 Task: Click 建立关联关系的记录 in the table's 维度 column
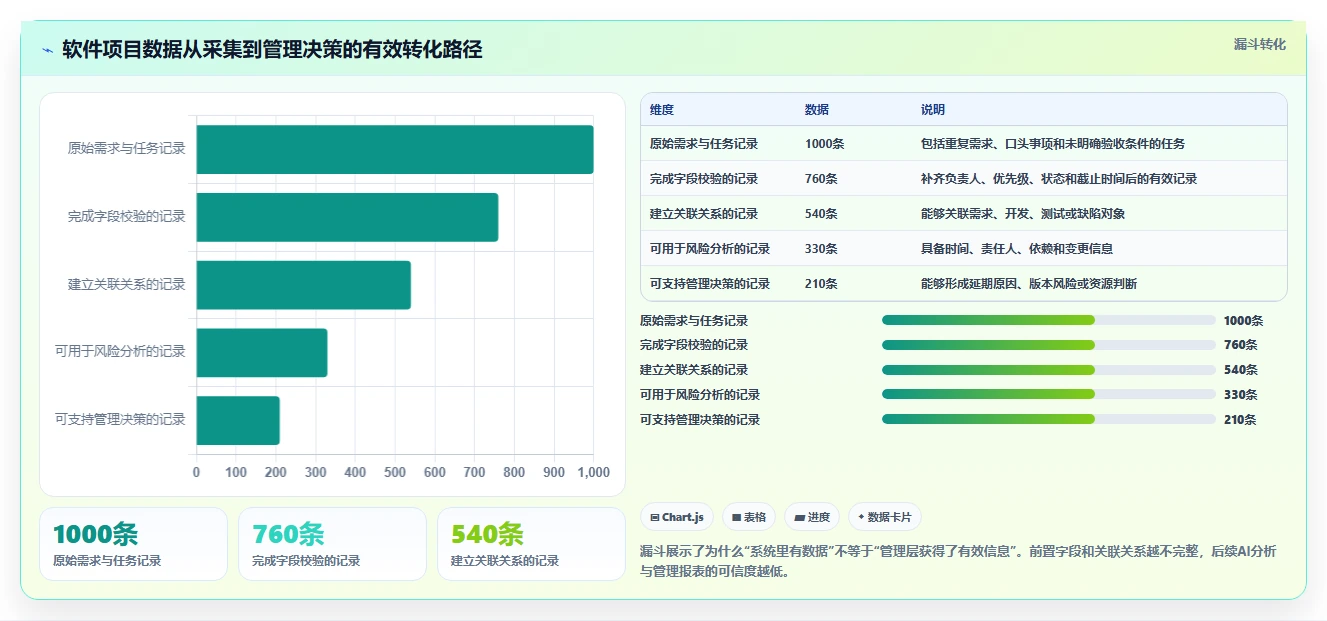pos(704,214)
